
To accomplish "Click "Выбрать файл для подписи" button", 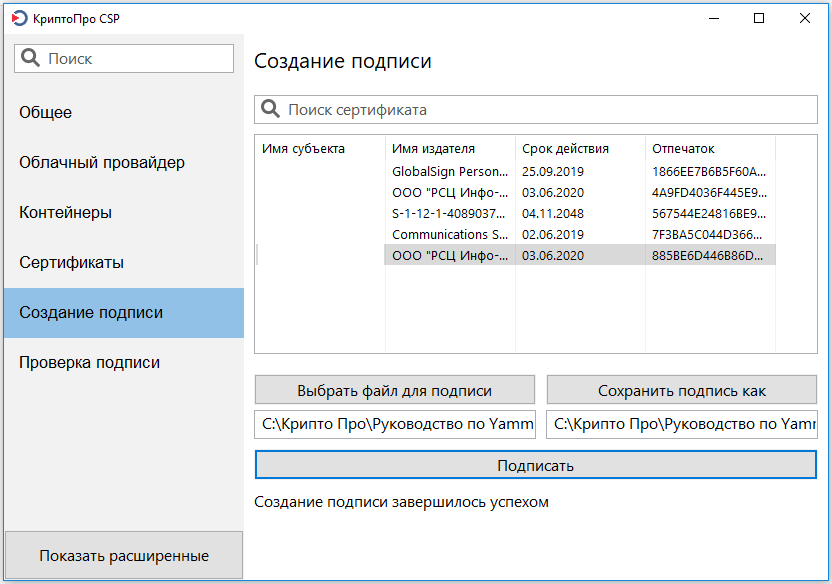I will click(x=394, y=390).
